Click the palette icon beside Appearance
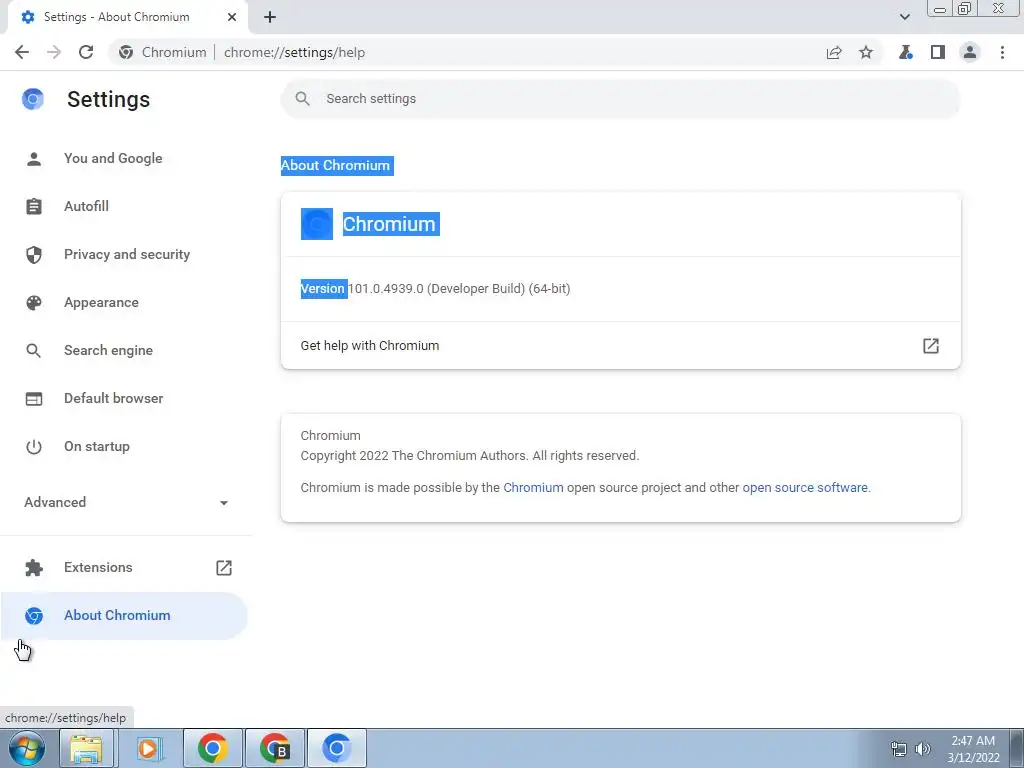 tap(33, 302)
